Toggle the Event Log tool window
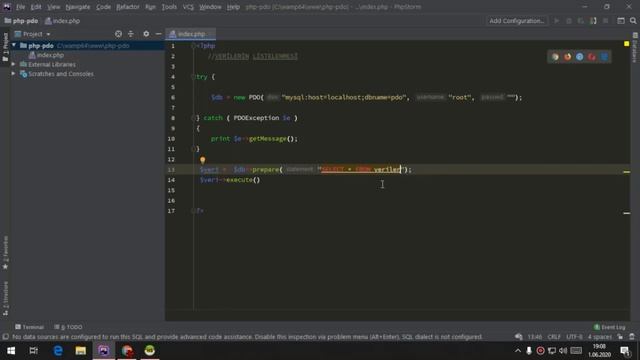Image resolution: width=640 pixels, height=360 pixels. (609, 327)
